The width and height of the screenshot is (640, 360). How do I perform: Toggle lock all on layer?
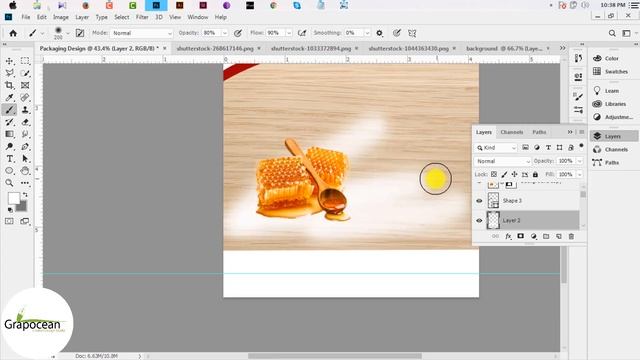pos(536,174)
